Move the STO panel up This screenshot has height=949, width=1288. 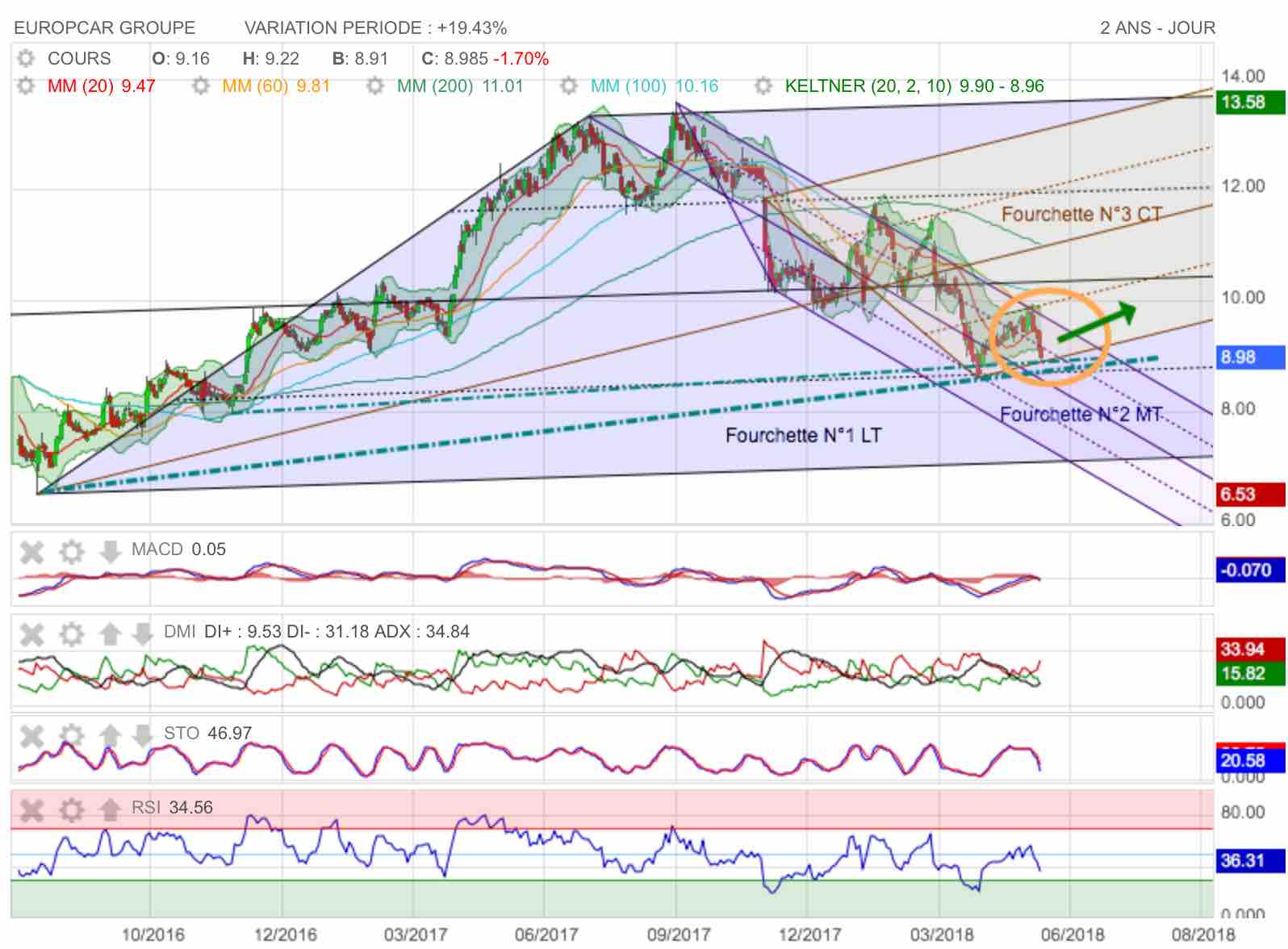tap(109, 735)
